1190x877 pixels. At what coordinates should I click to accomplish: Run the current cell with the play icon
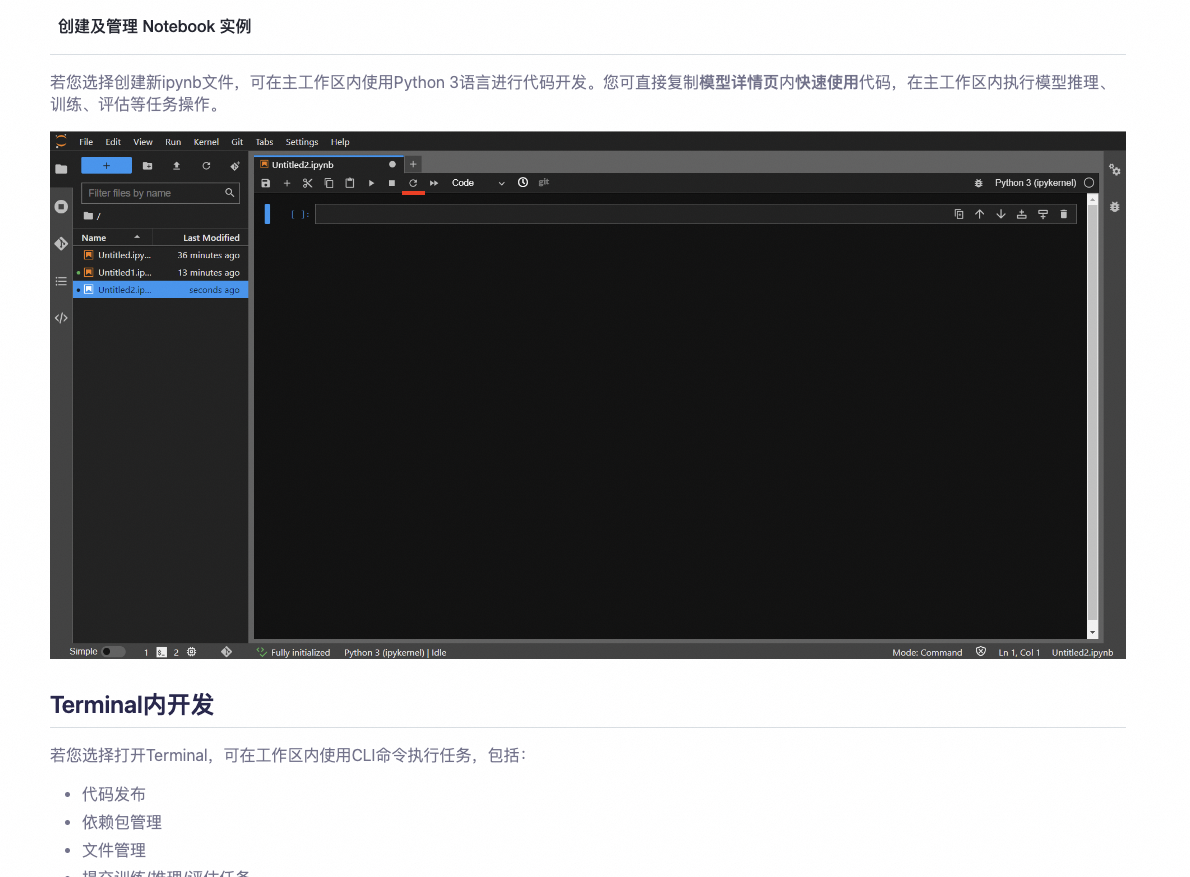tap(369, 183)
